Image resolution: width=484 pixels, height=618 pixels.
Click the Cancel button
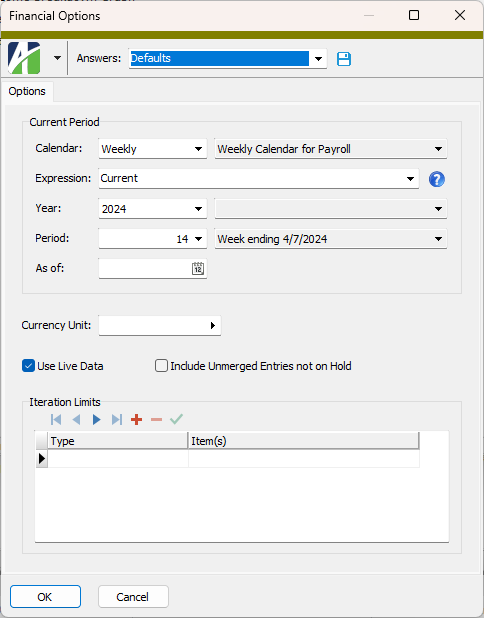(133, 597)
